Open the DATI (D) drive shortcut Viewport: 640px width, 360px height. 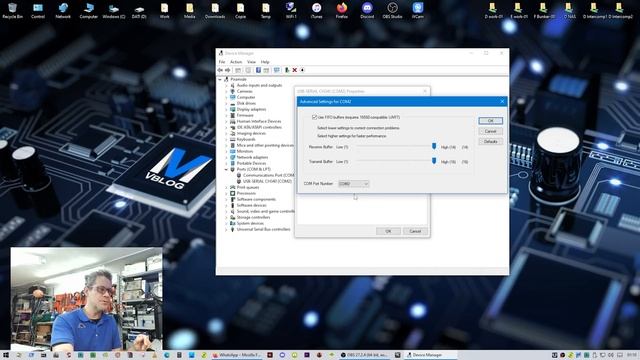[139, 11]
